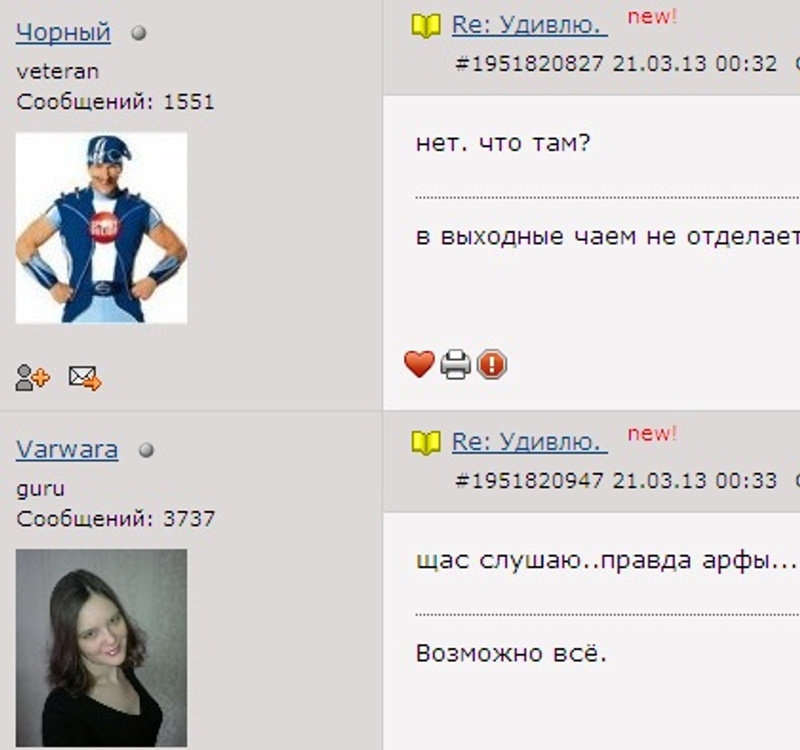Click yellow book icon on 00:33 post
800x750 pixels.
click(426, 443)
